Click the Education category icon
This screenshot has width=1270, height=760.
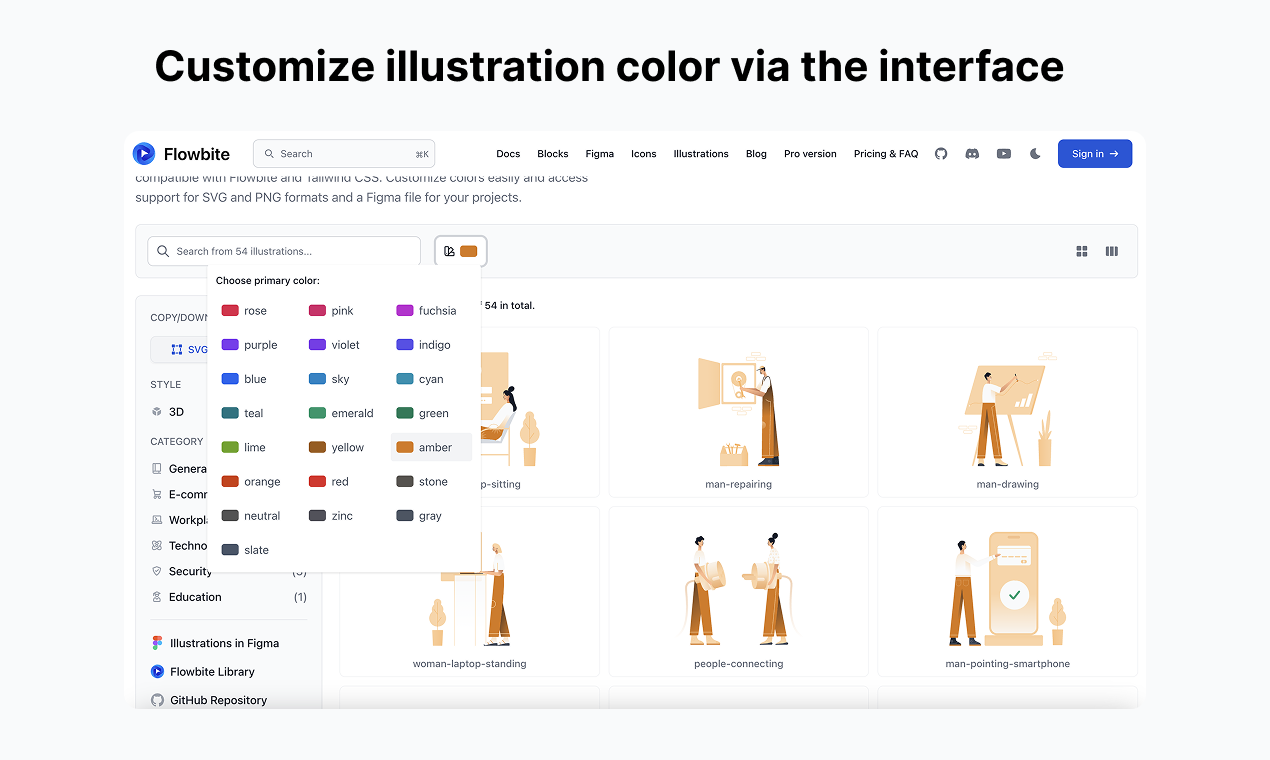157,597
